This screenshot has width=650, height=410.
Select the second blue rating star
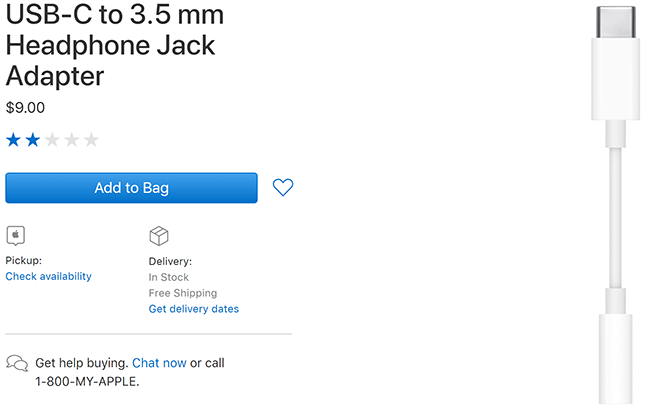[33, 140]
